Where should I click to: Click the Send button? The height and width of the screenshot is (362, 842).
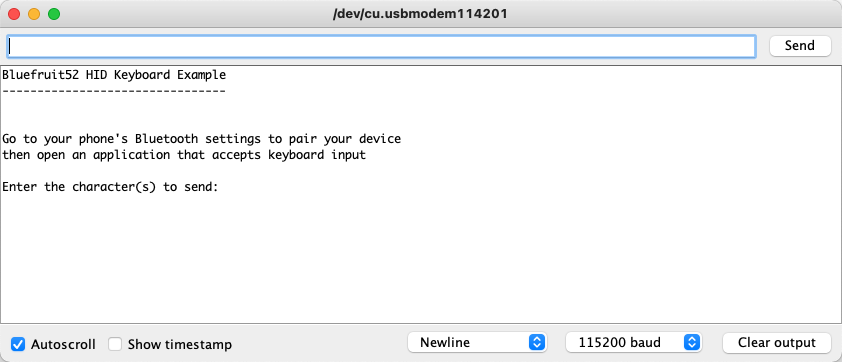800,46
